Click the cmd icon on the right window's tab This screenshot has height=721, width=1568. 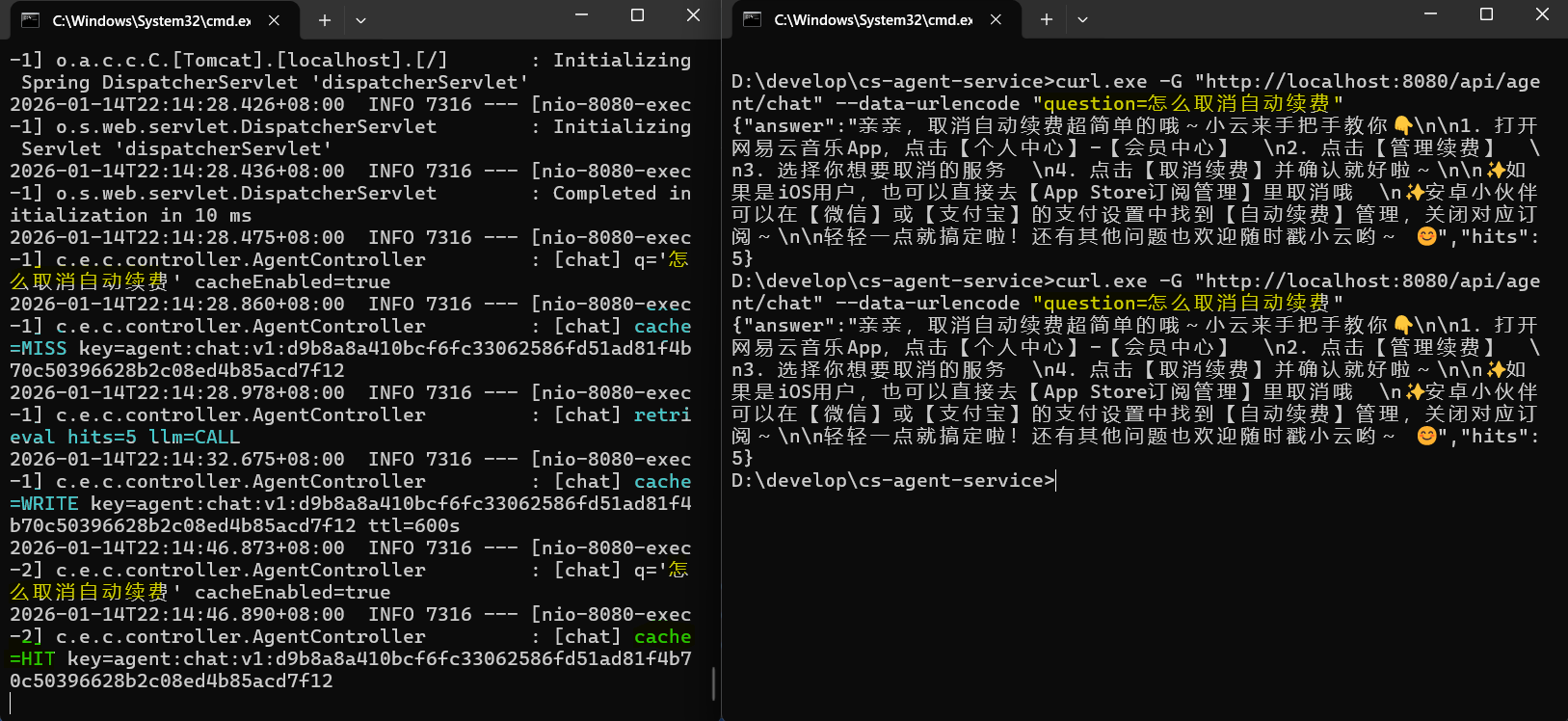tap(753, 20)
